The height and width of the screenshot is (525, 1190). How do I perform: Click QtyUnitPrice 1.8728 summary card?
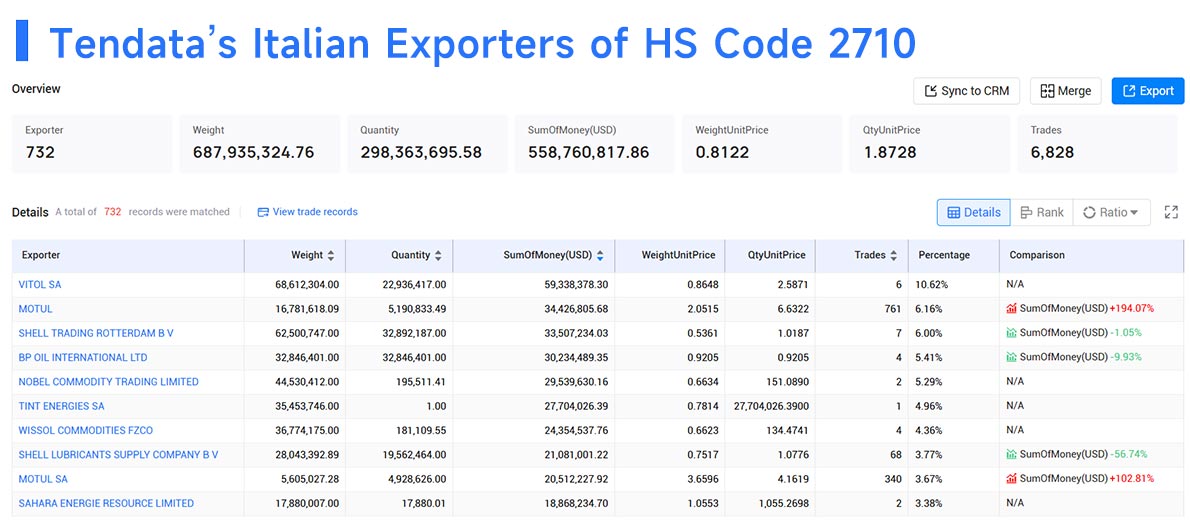930,143
